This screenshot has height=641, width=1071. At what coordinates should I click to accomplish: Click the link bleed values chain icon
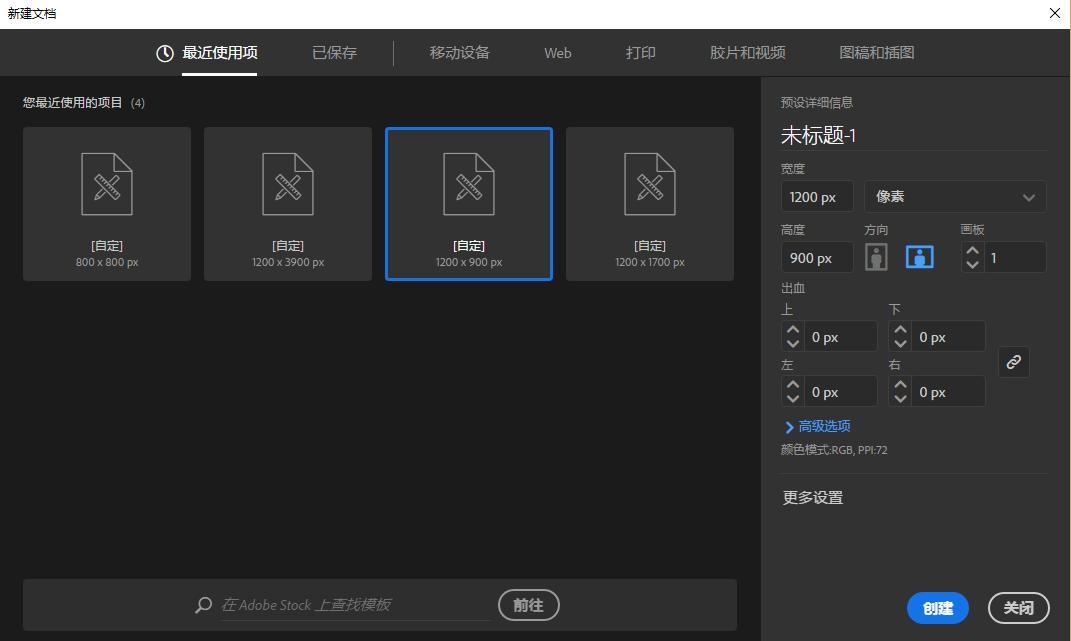[1013, 362]
